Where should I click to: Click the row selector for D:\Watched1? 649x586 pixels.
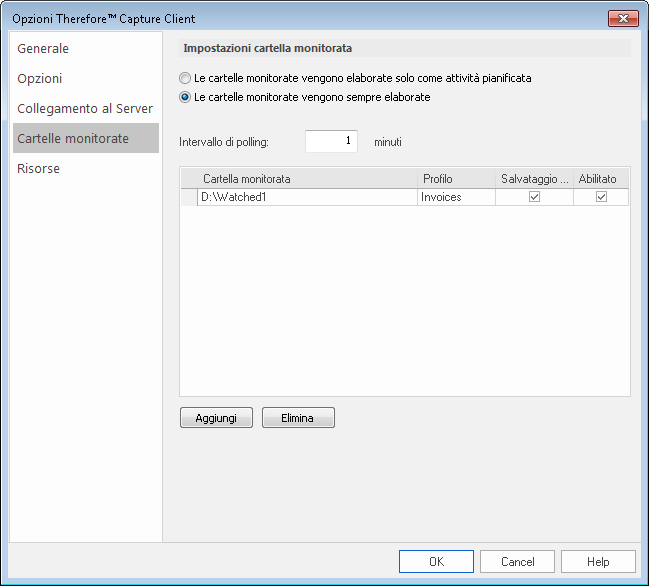click(x=189, y=197)
